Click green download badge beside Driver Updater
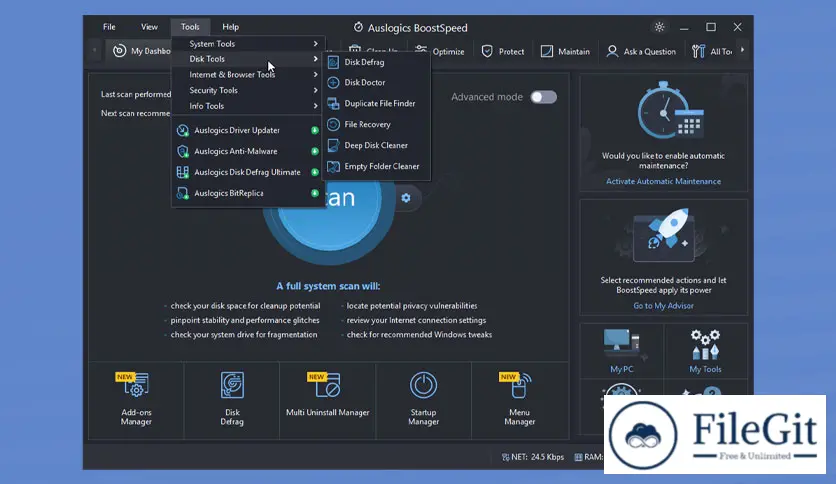836x484 pixels. (315, 130)
